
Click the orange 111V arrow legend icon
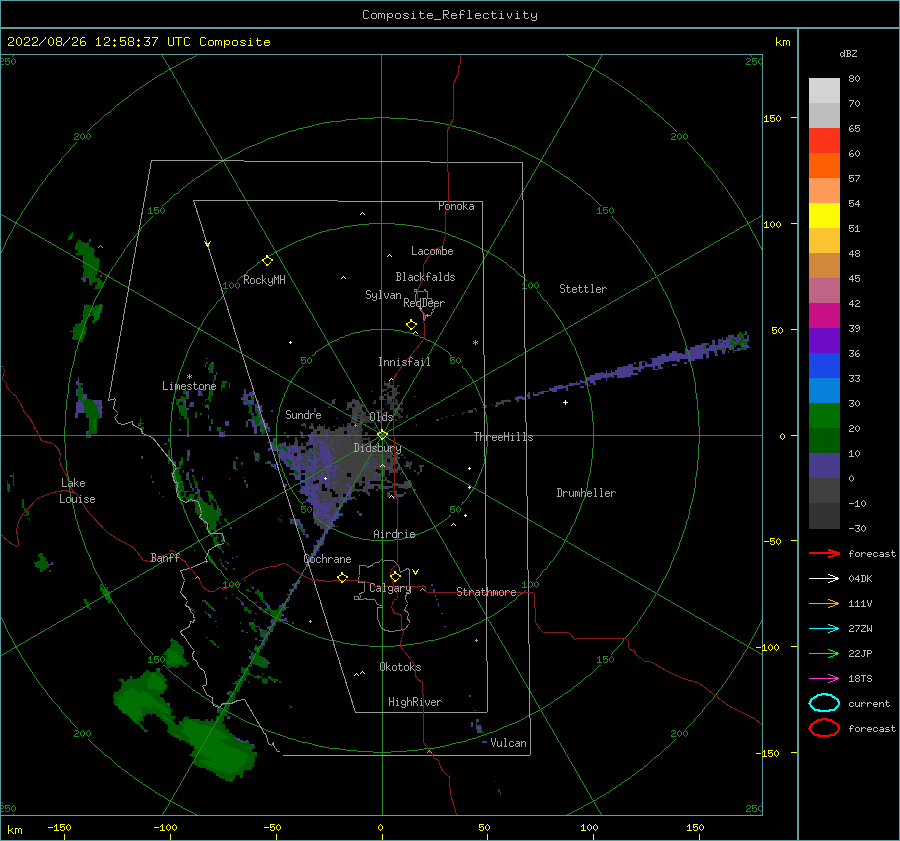click(824, 603)
